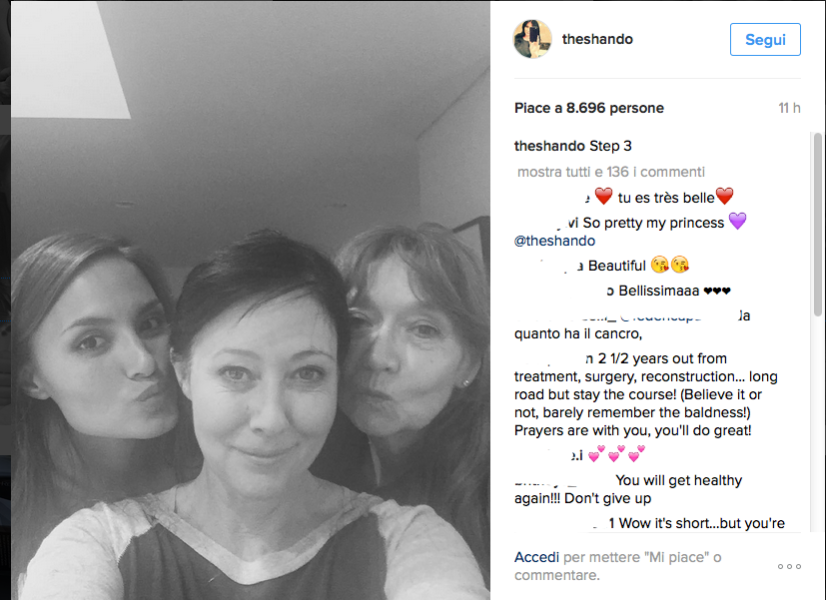The height and width of the screenshot is (600, 826).
Task: Click the purple heart emoji in comment
Action: 738,221
